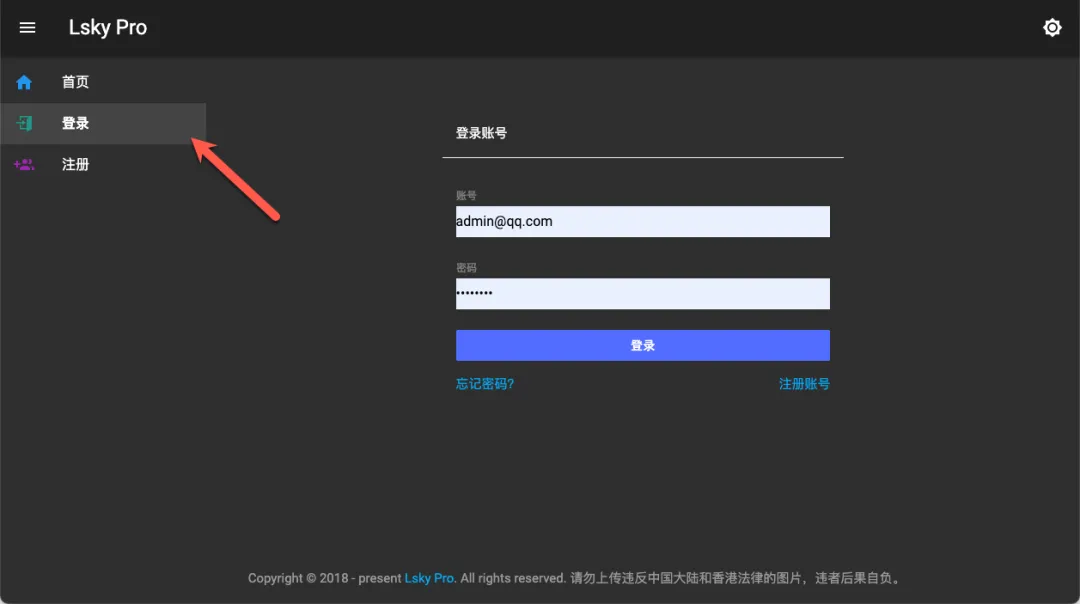The width and height of the screenshot is (1080, 604).
Task: Open 注册 sidebar menu item
Action: (x=76, y=164)
